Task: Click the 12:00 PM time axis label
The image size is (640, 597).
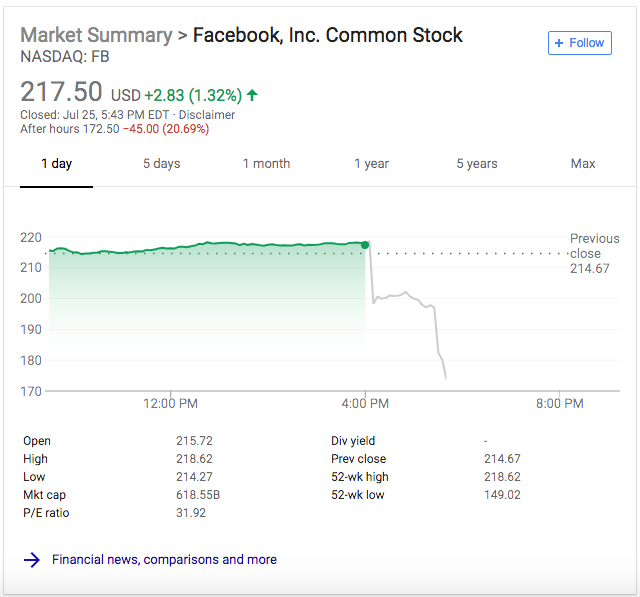Action: tap(170, 404)
